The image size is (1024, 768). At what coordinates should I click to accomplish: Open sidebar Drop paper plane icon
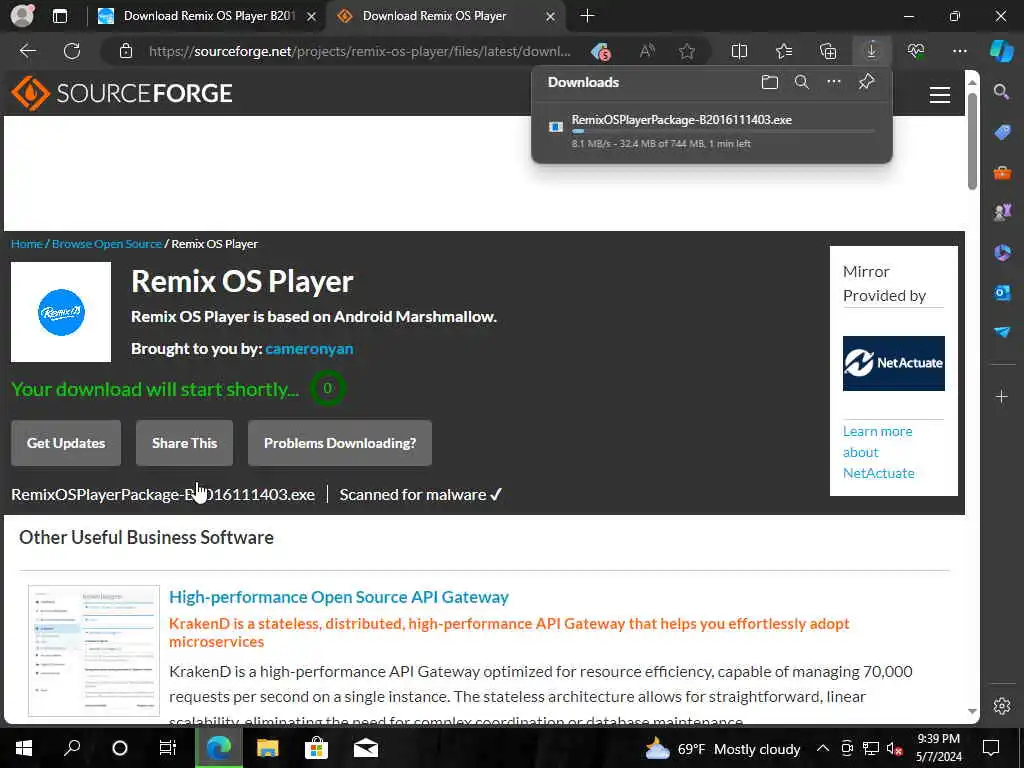[1002, 332]
